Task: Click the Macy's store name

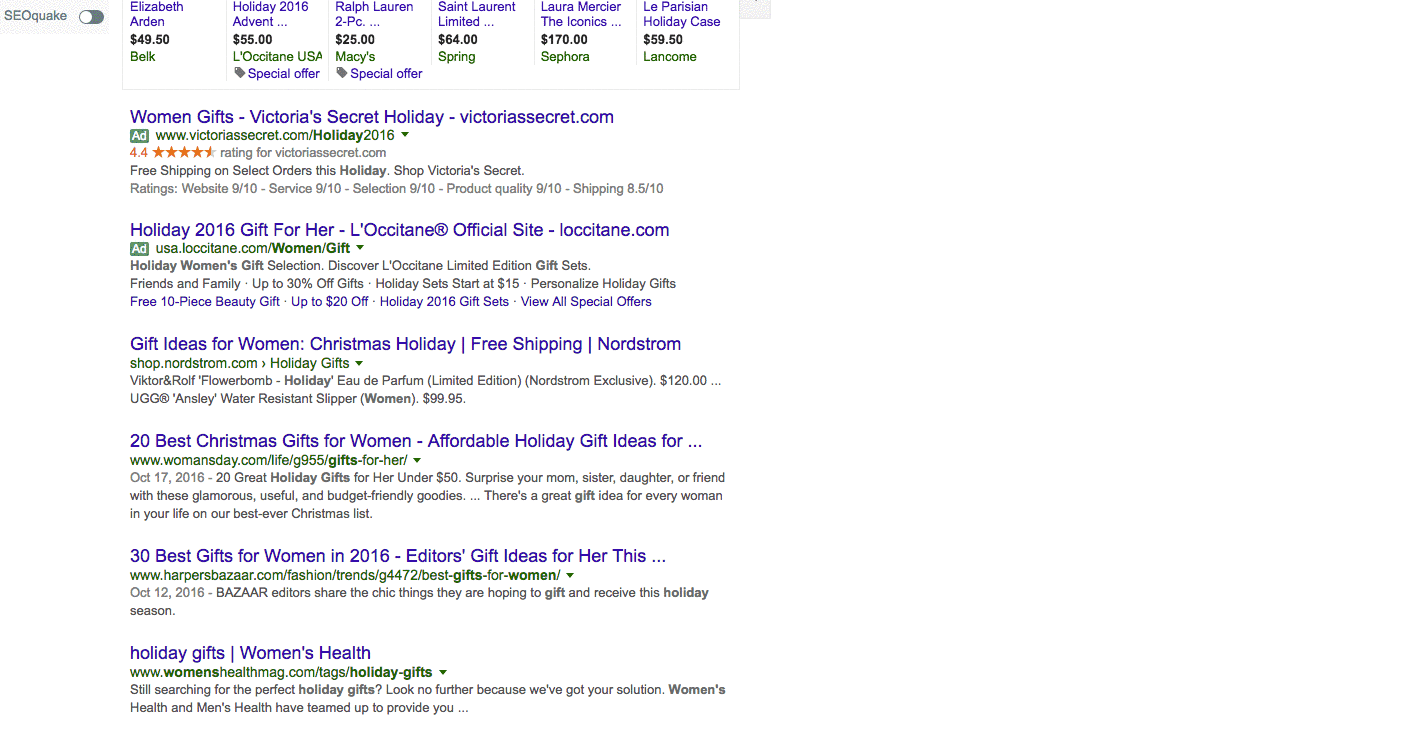Action: pyautogui.click(x=355, y=56)
